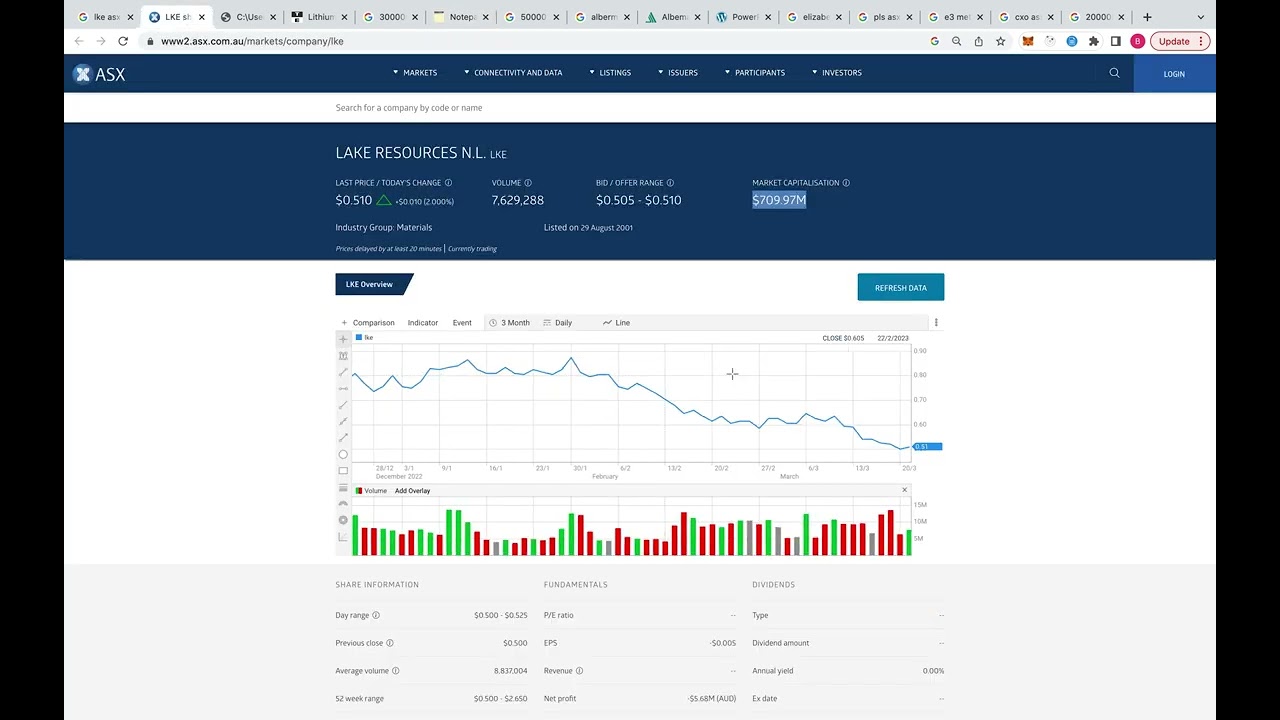Click the browser back arrow

(79, 41)
